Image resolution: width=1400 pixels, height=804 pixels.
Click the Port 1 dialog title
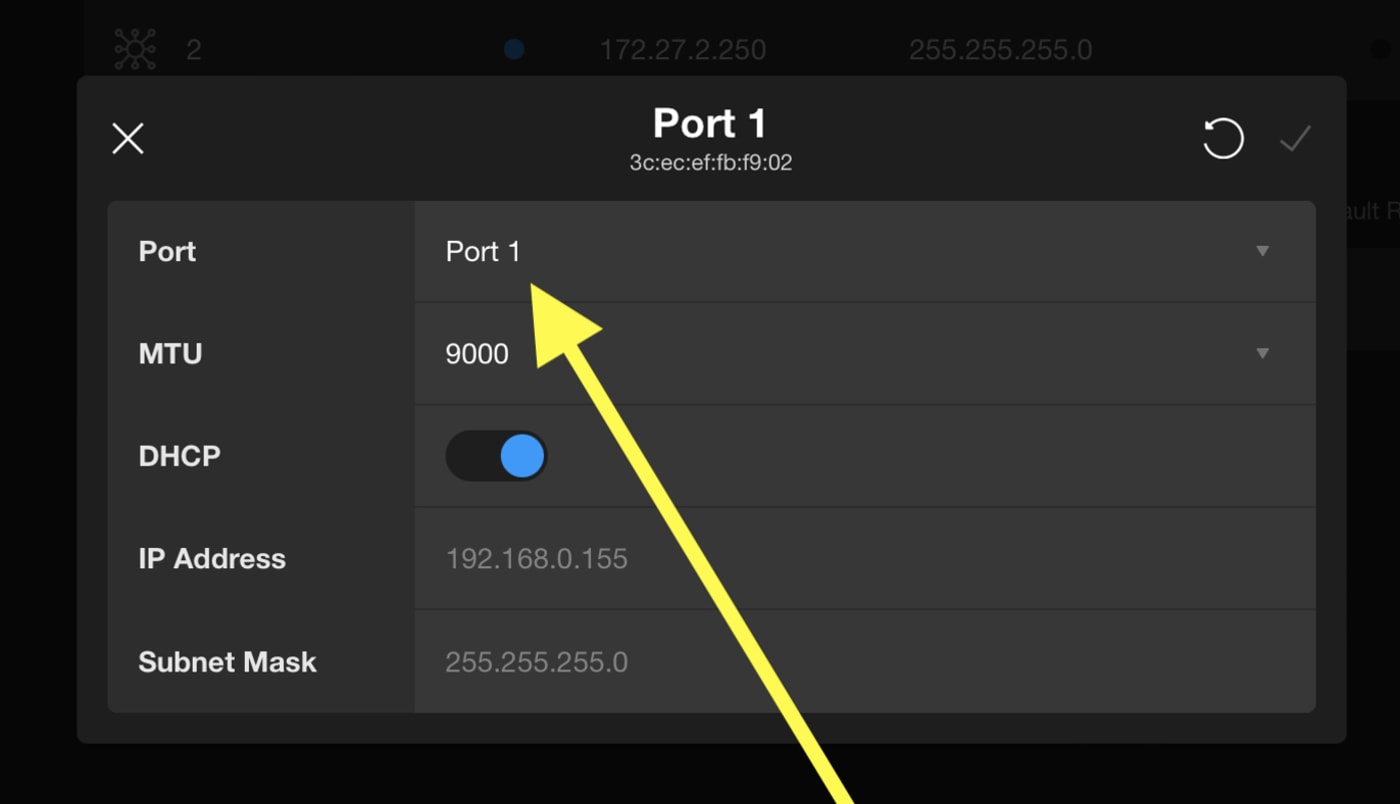click(710, 124)
